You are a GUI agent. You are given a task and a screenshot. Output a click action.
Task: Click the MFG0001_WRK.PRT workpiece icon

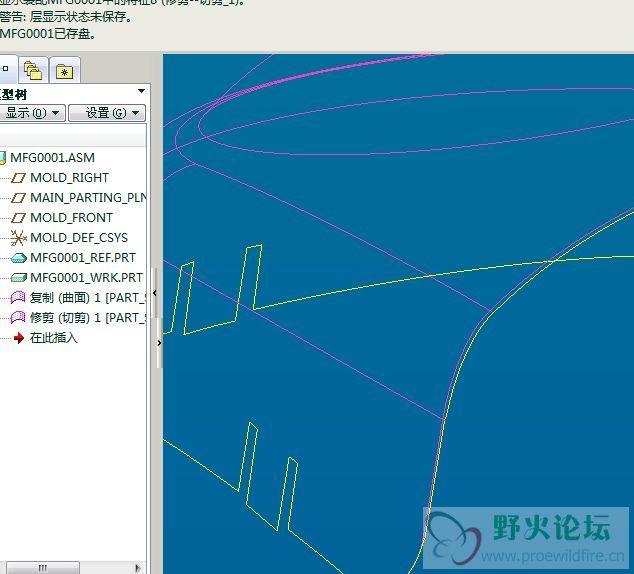(19, 278)
